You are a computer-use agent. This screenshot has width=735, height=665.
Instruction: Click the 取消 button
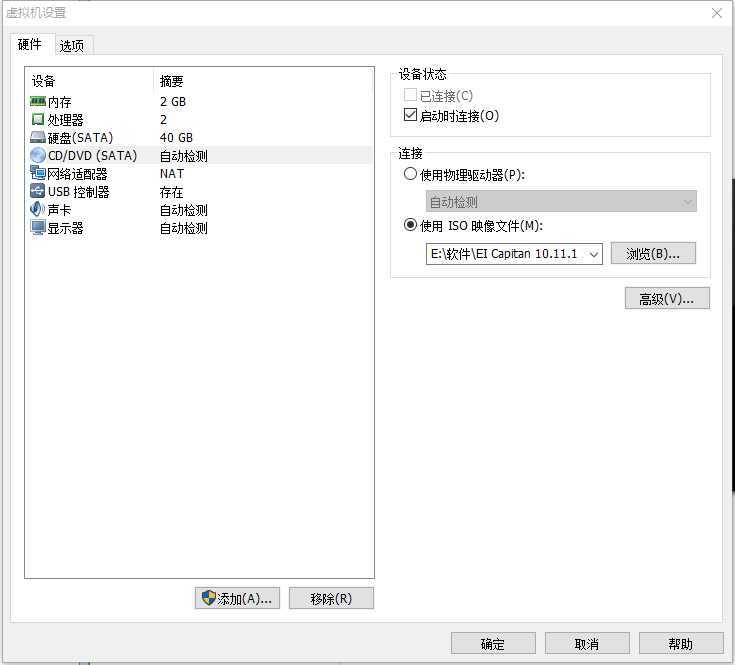tap(587, 643)
